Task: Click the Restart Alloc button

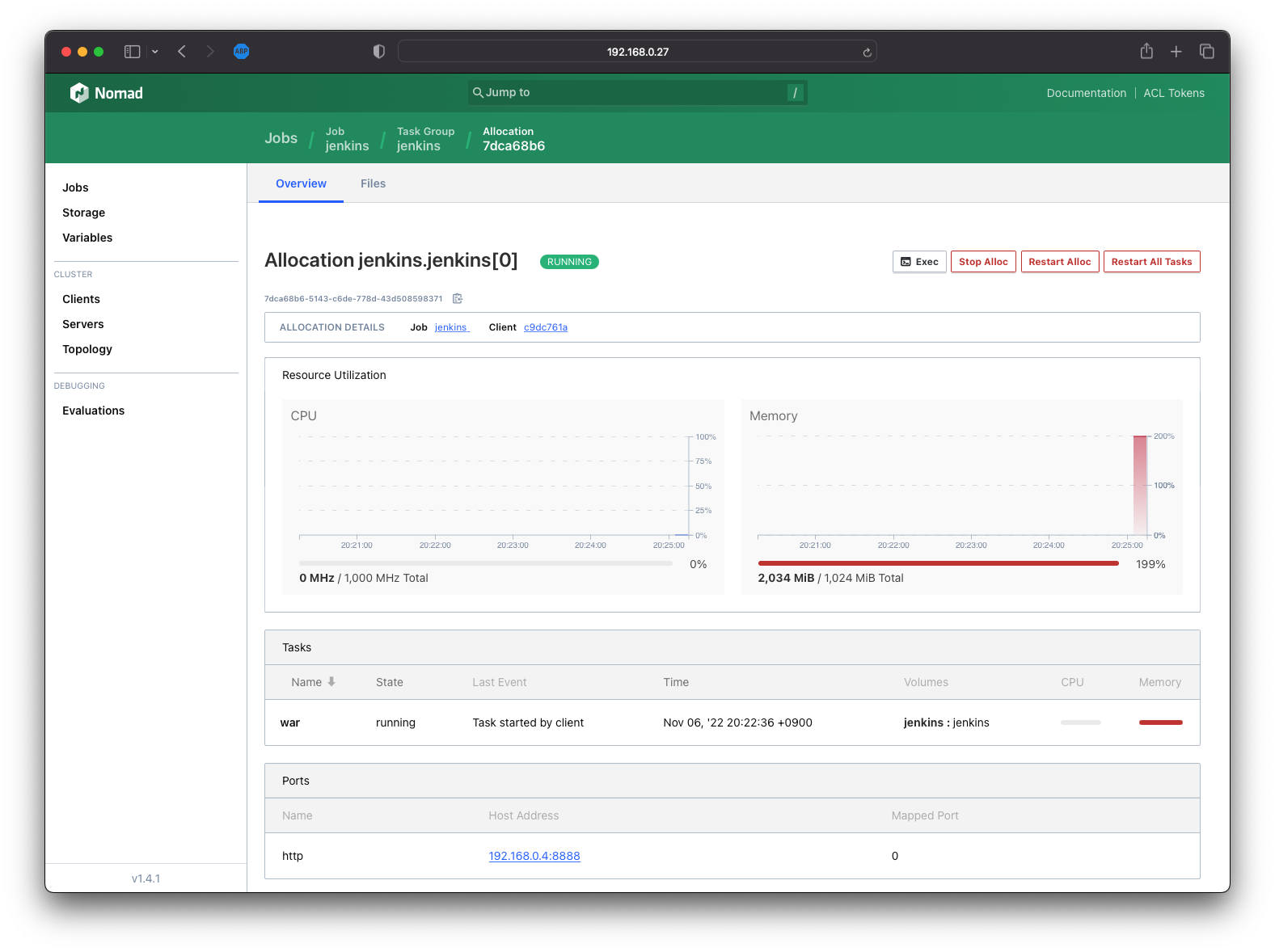Action: tap(1060, 262)
